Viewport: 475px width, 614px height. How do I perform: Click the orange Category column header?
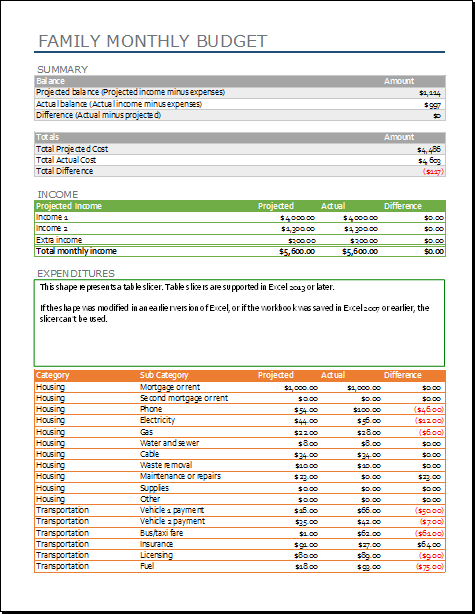click(52, 375)
